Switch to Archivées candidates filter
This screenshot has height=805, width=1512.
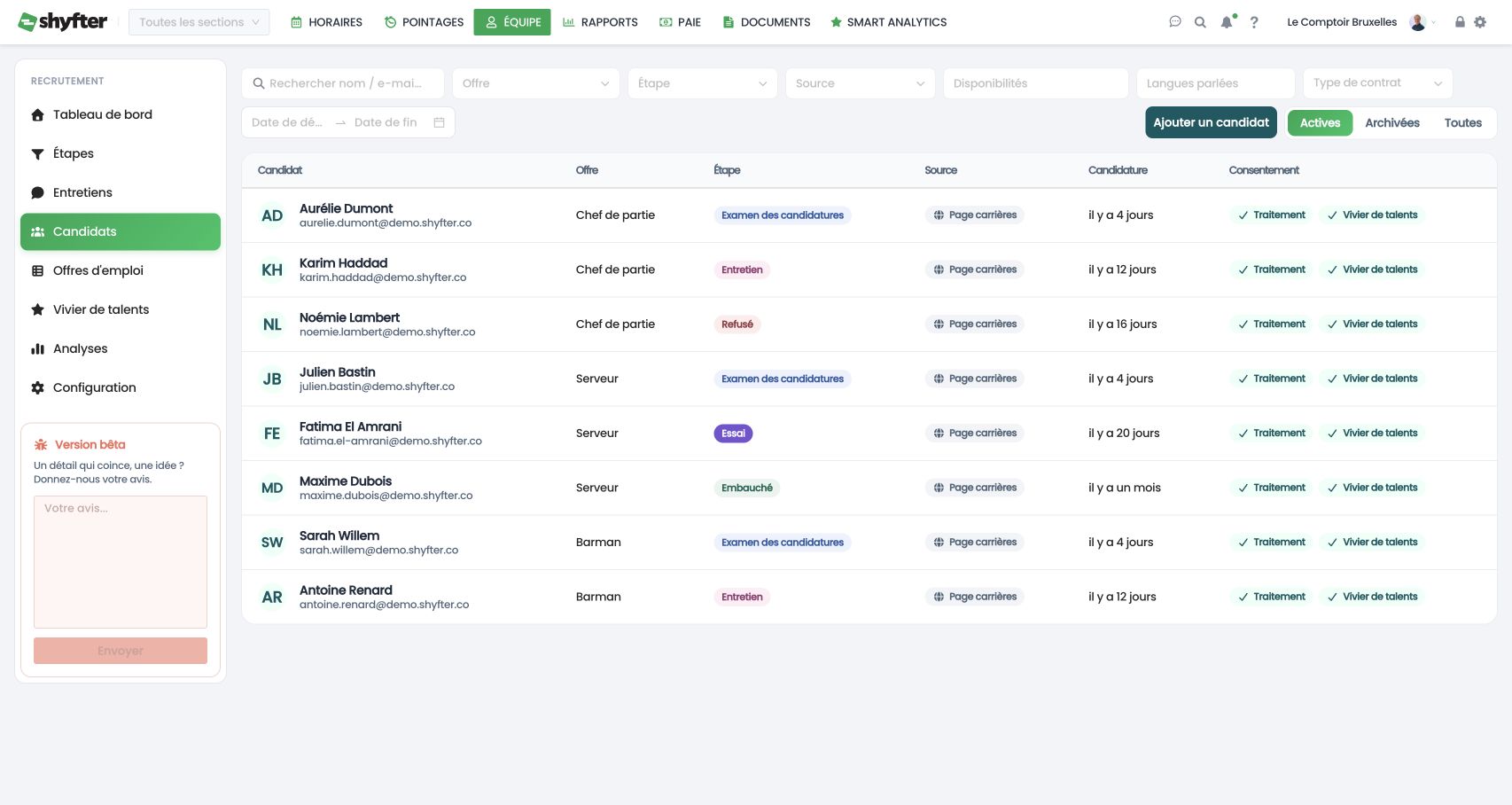tap(1392, 122)
